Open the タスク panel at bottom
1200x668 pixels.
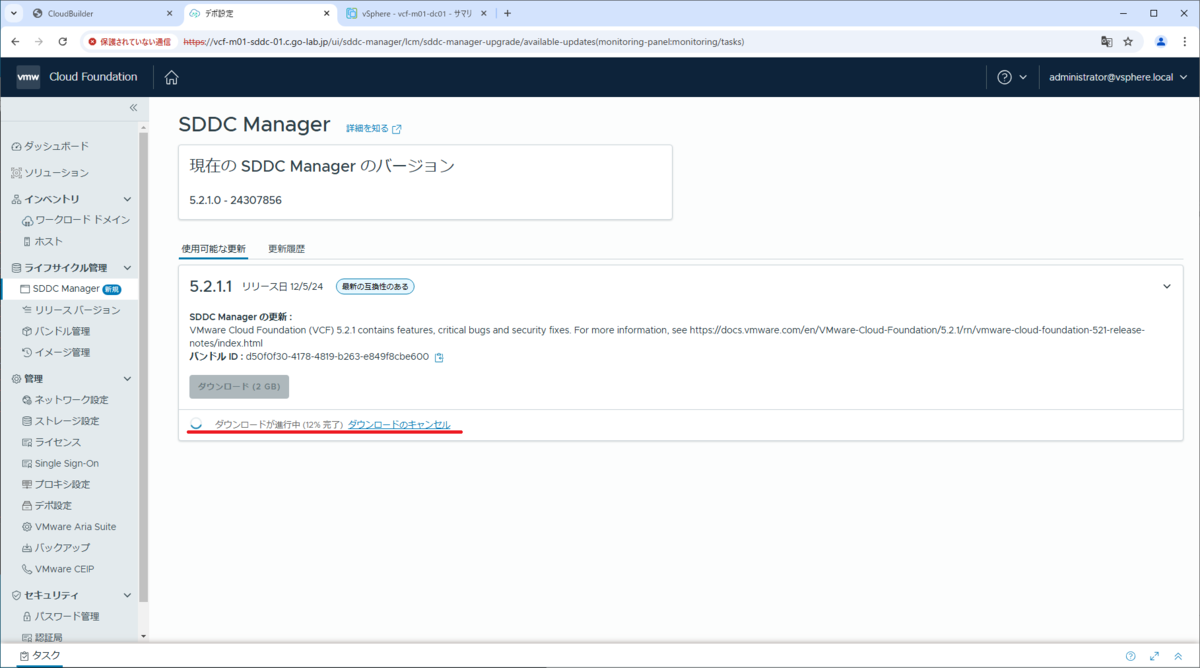click(x=40, y=656)
